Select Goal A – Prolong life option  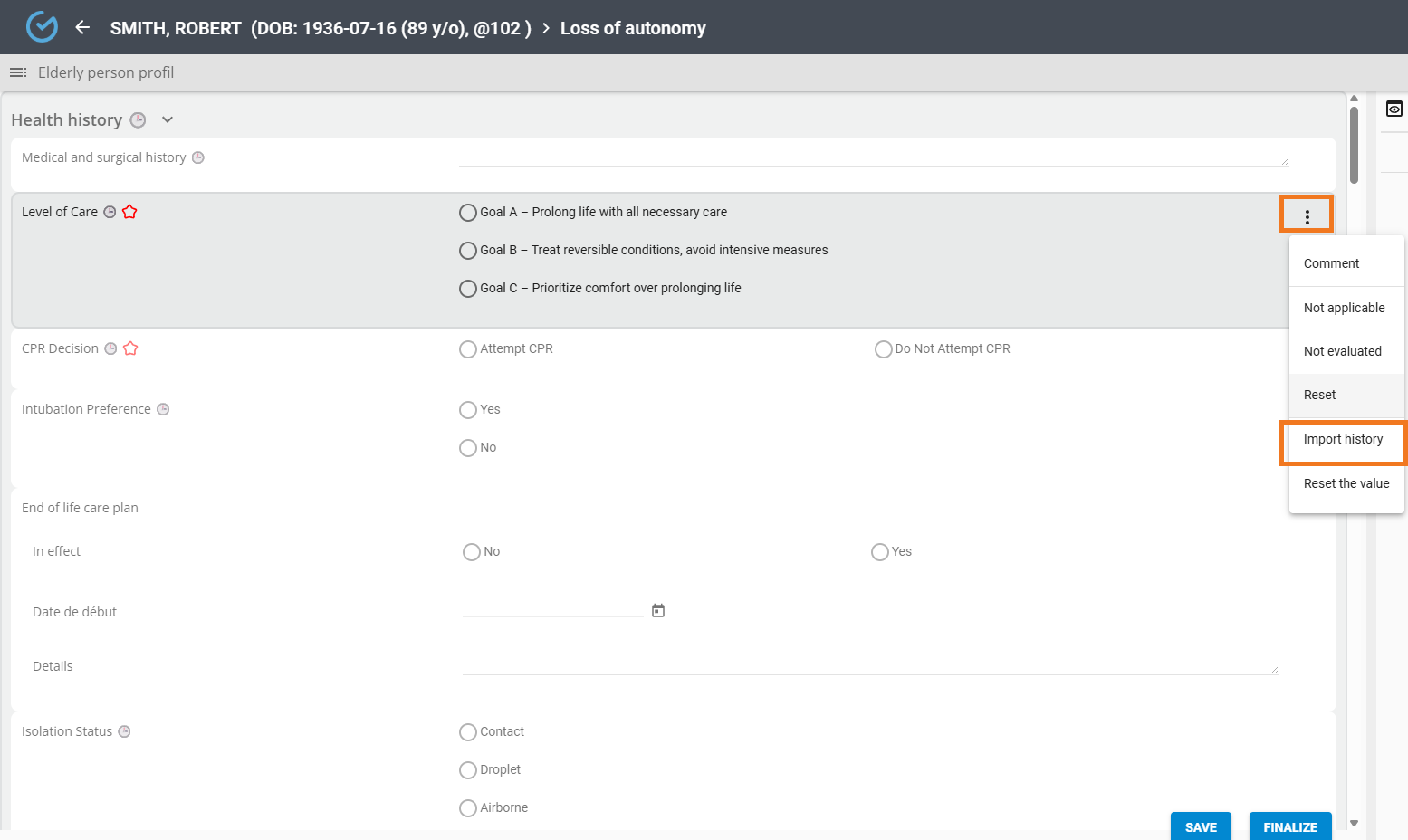(x=468, y=213)
